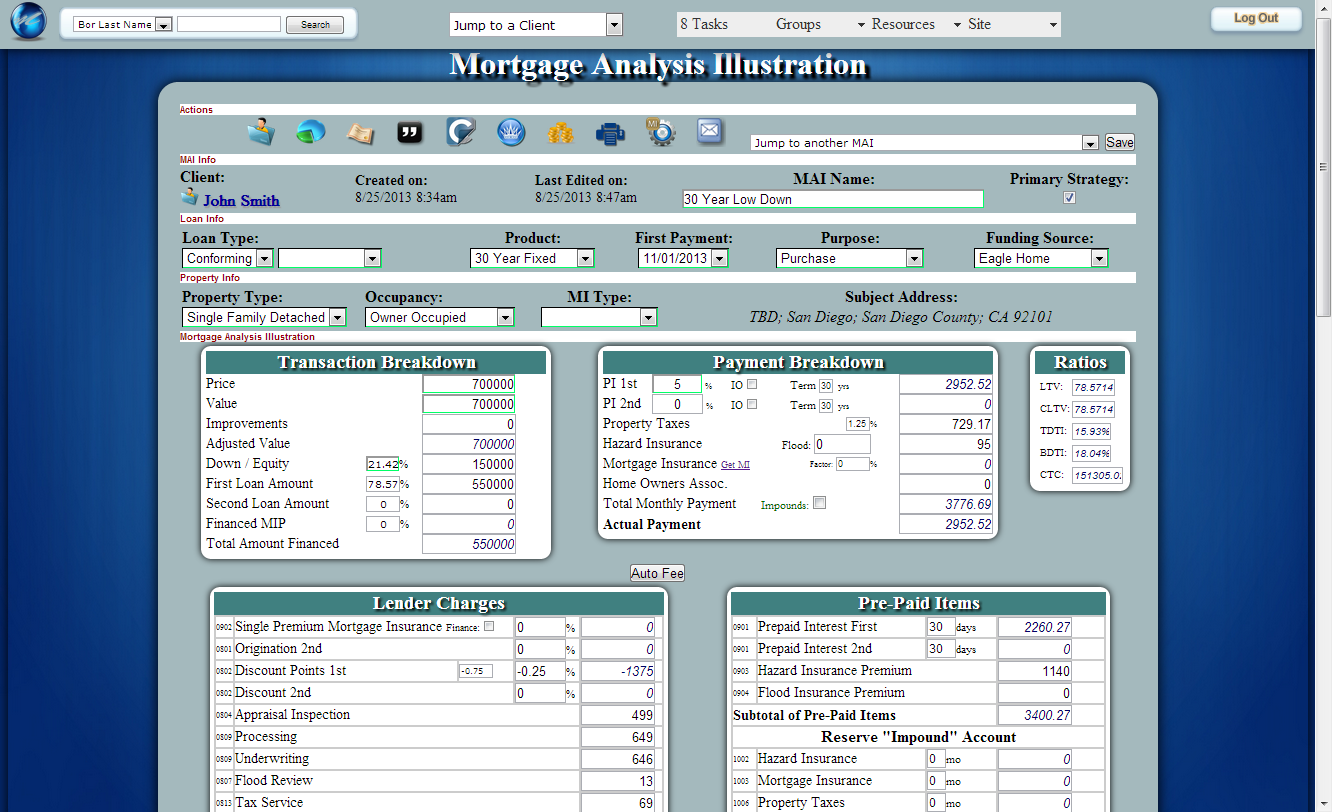
Task: Toggle the Primary Strategy checkbox
Action: pyautogui.click(x=1069, y=197)
